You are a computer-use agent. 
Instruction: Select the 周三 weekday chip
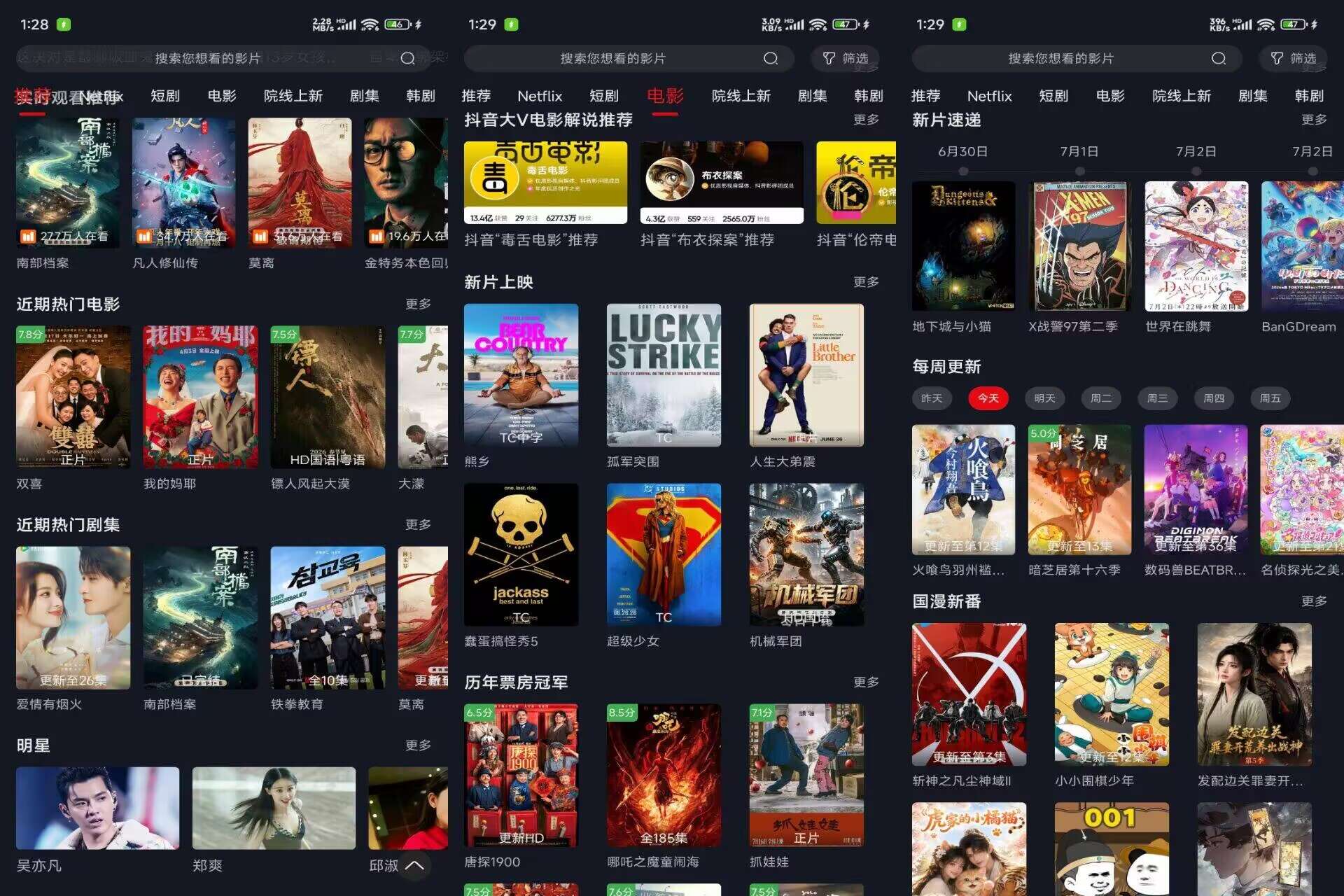click(x=1157, y=398)
